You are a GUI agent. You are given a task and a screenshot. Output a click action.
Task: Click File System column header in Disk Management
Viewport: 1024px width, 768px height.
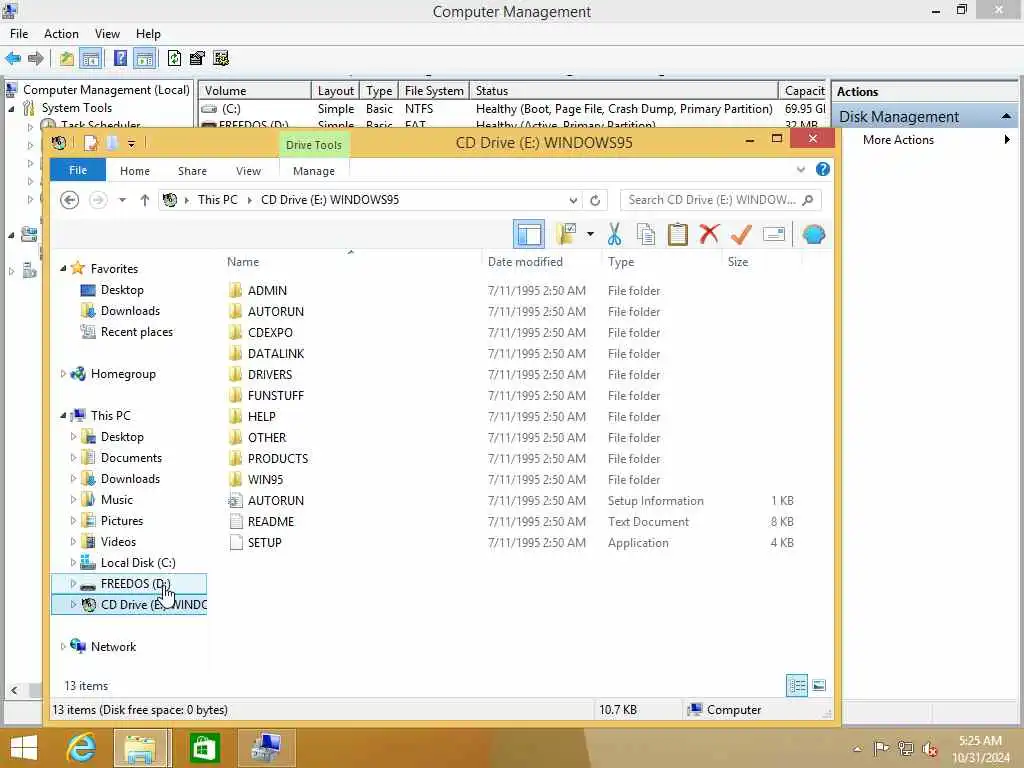(434, 91)
